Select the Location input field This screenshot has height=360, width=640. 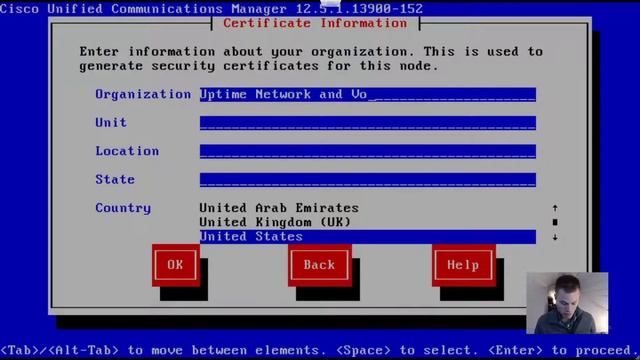[x=368, y=151]
